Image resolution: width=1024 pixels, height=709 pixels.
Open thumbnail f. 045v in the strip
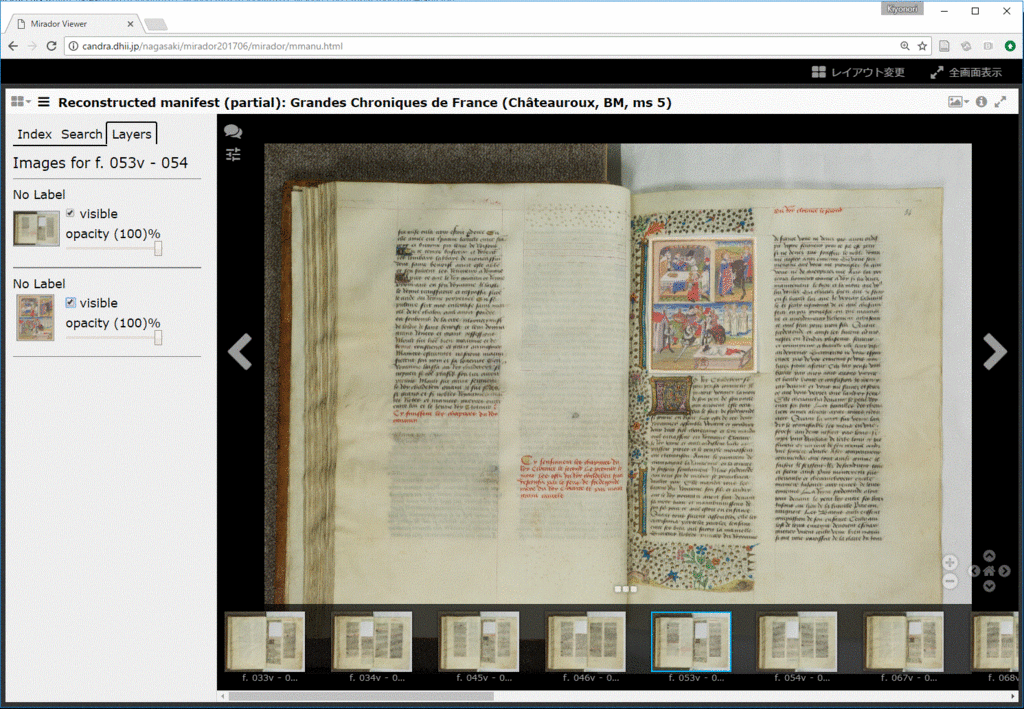pos(479,641)
